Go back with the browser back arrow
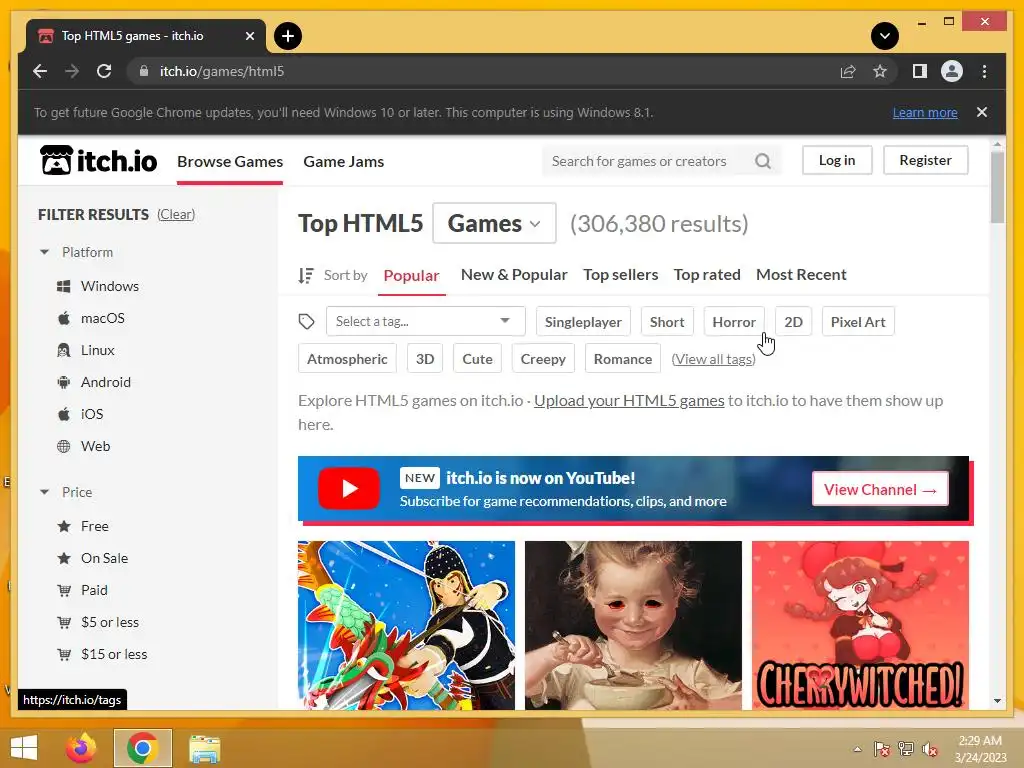Screen dimensions: 1024x768 click(40, 71)
